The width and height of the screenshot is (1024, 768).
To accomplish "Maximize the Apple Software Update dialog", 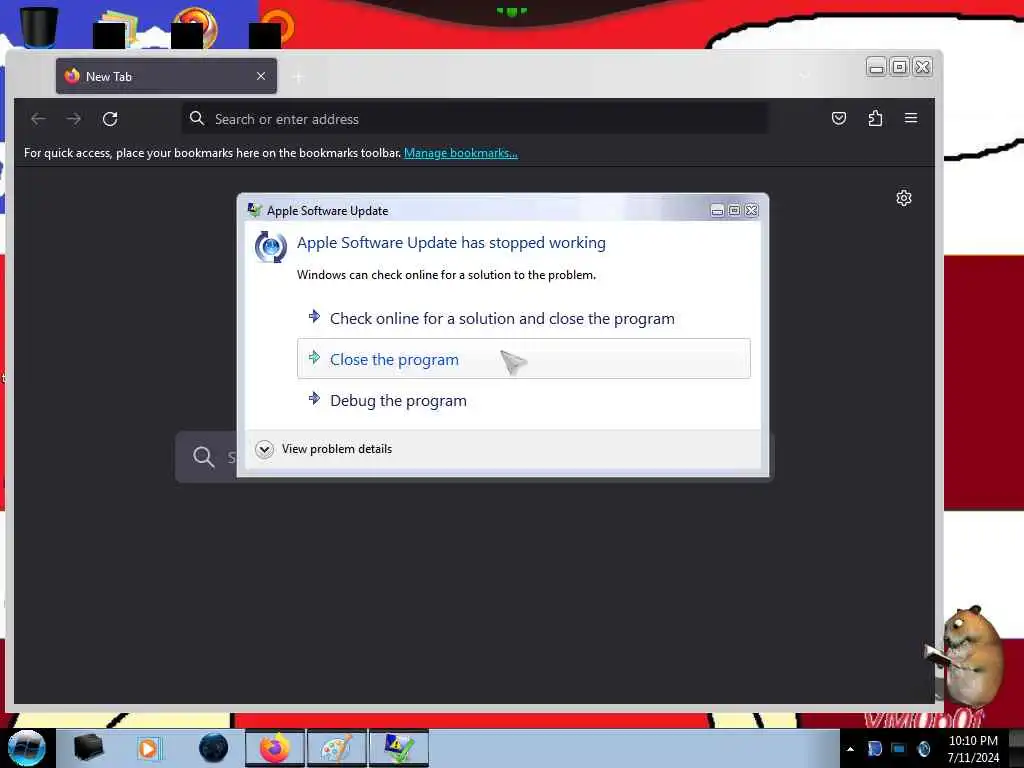I will 734,210.
